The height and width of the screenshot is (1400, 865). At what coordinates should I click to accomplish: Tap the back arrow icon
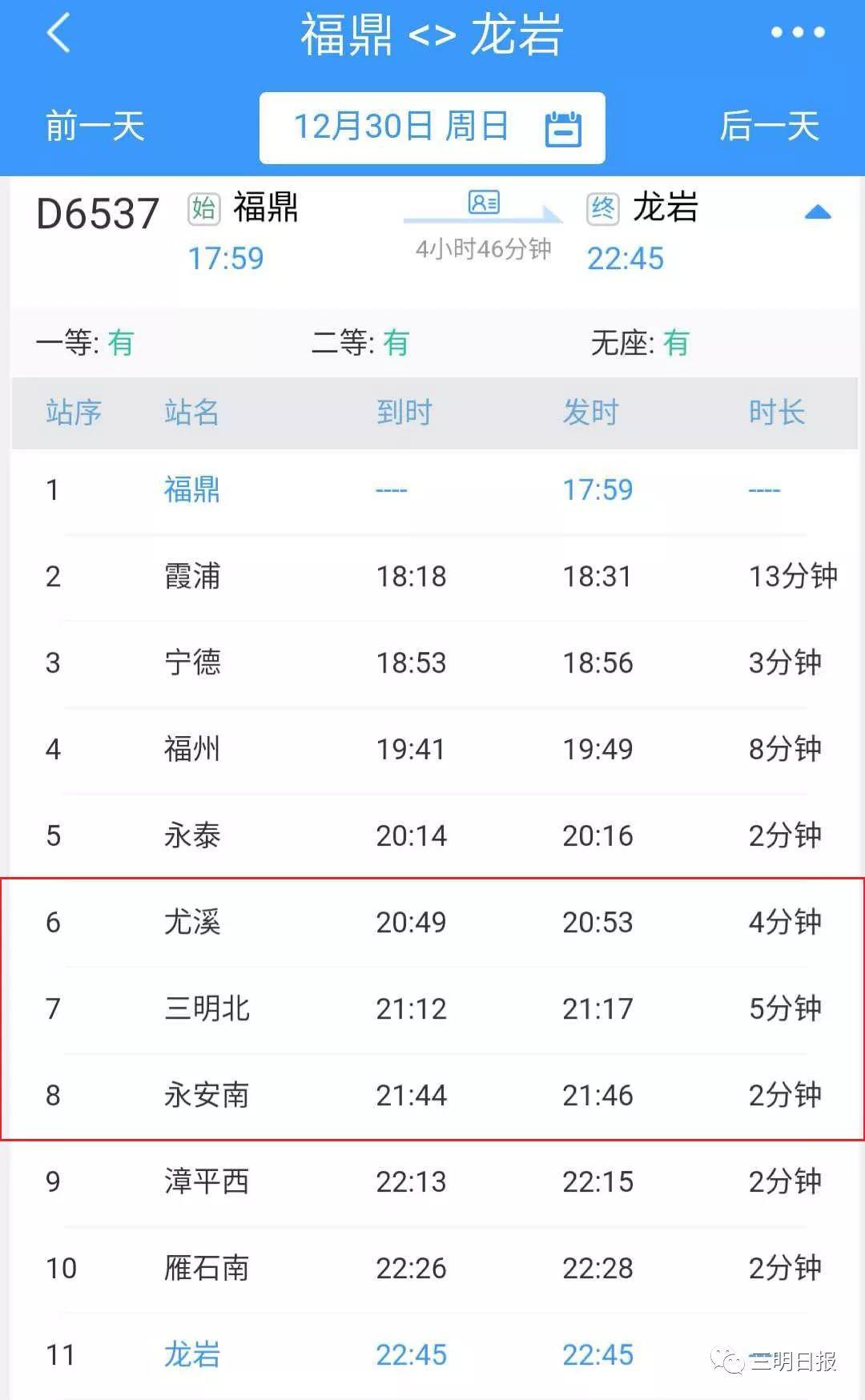(x=58, y=34)
